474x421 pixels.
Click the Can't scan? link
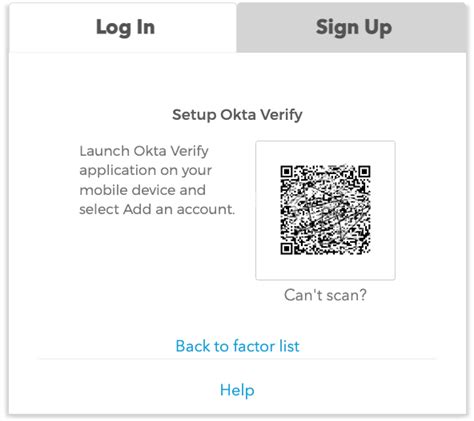(x=325, y=295)
